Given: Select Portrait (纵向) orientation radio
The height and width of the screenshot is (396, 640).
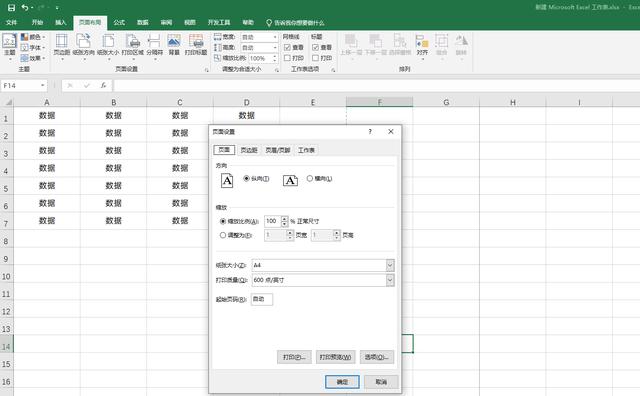Looking at the screenshot, I should coord(246,178).
